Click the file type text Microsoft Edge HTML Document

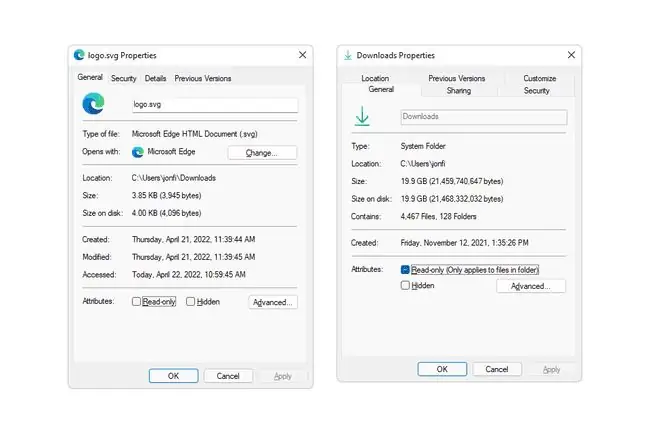click(x=194, y=134)
